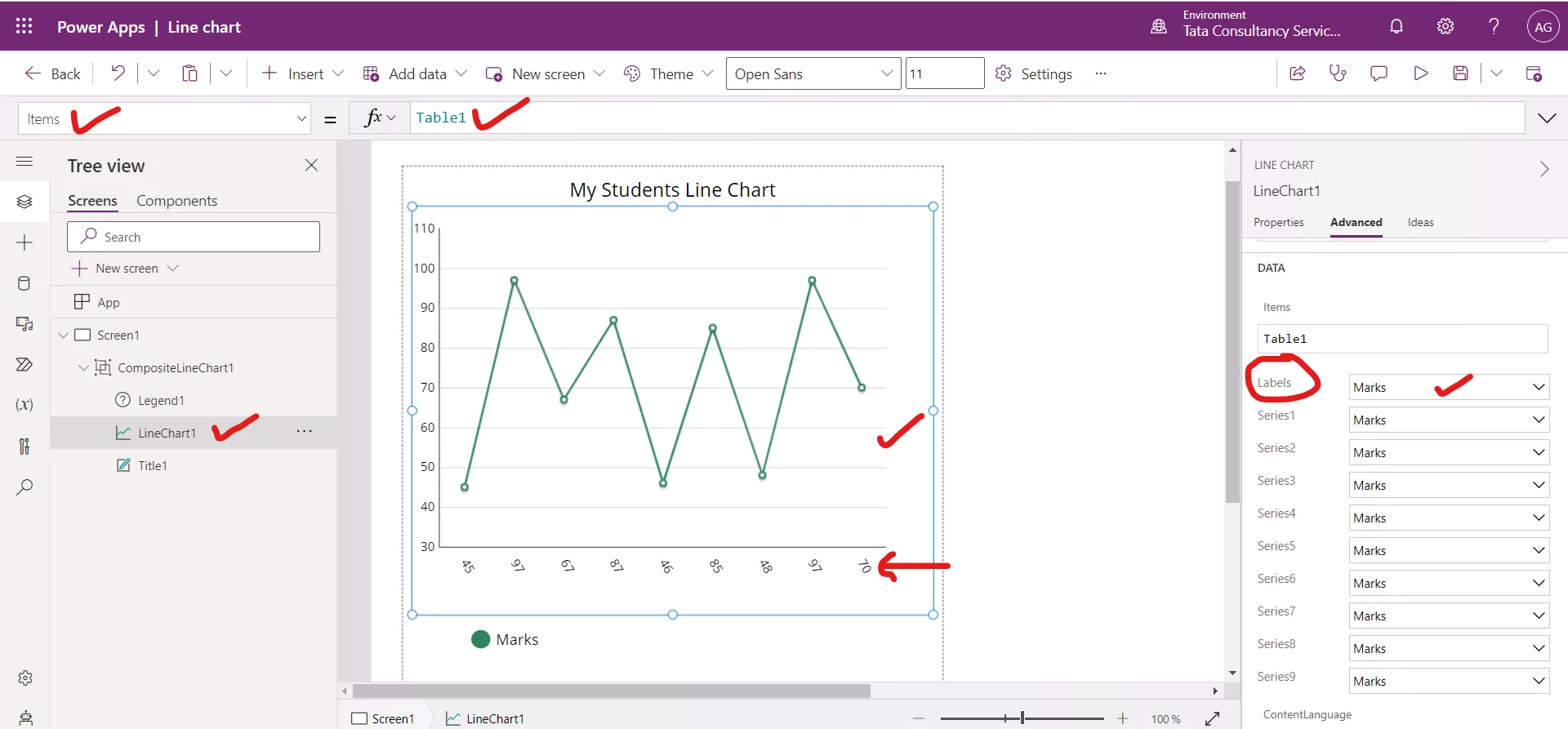1568x729 pixels.
Task: Open the Theme menu
Action: point(668,73)
